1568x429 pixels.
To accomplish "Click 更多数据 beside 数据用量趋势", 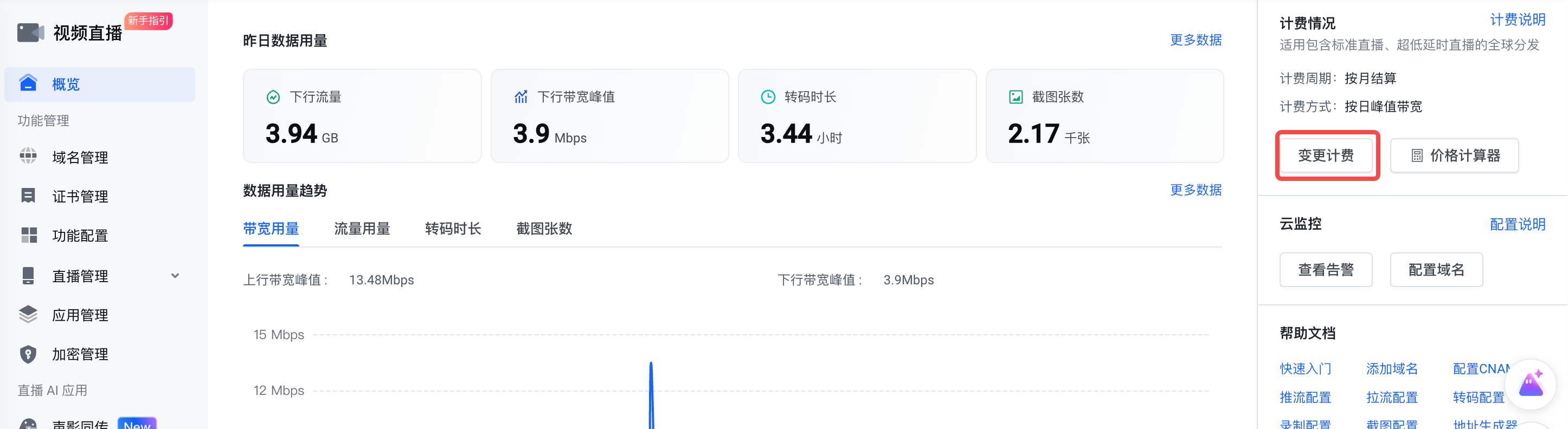I will point(1196,190).
